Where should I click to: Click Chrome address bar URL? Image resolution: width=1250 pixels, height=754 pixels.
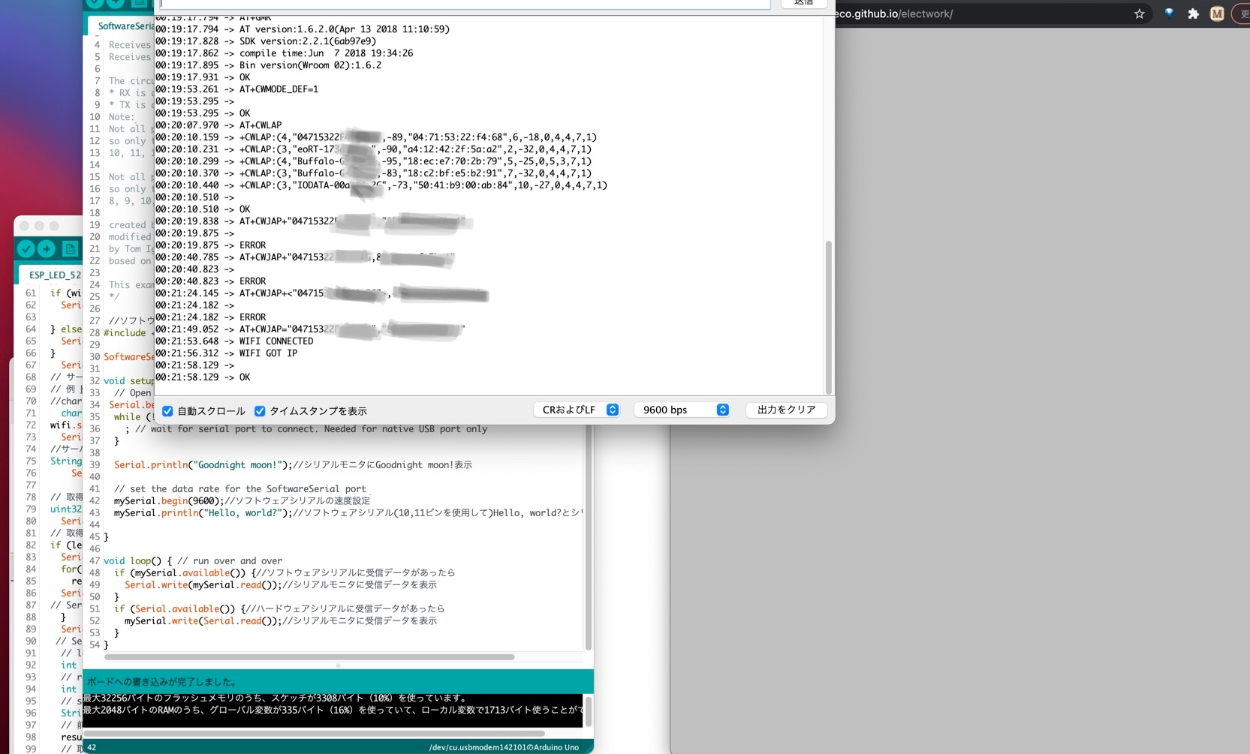[900, 14]
